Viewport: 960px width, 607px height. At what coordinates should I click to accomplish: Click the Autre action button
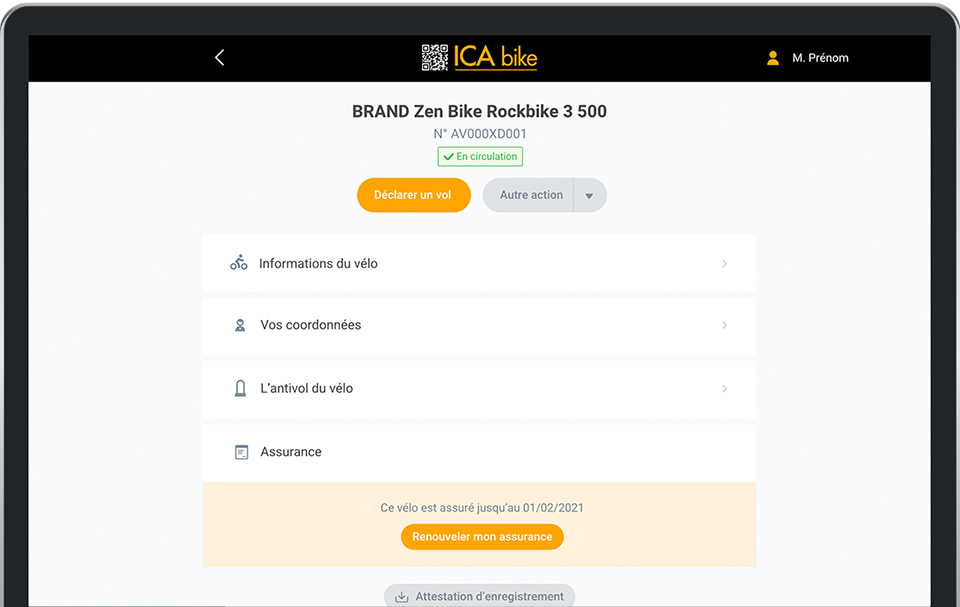(528, 195)
